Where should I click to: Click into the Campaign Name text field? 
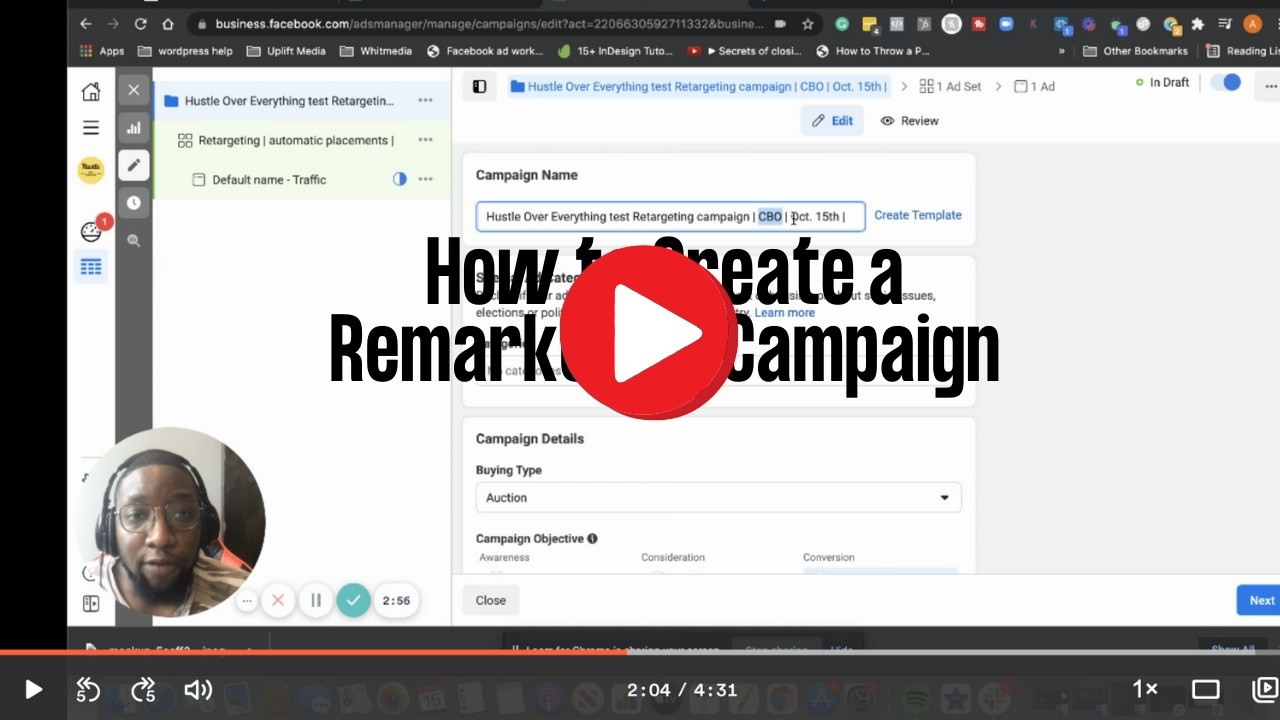click(670, 216)
